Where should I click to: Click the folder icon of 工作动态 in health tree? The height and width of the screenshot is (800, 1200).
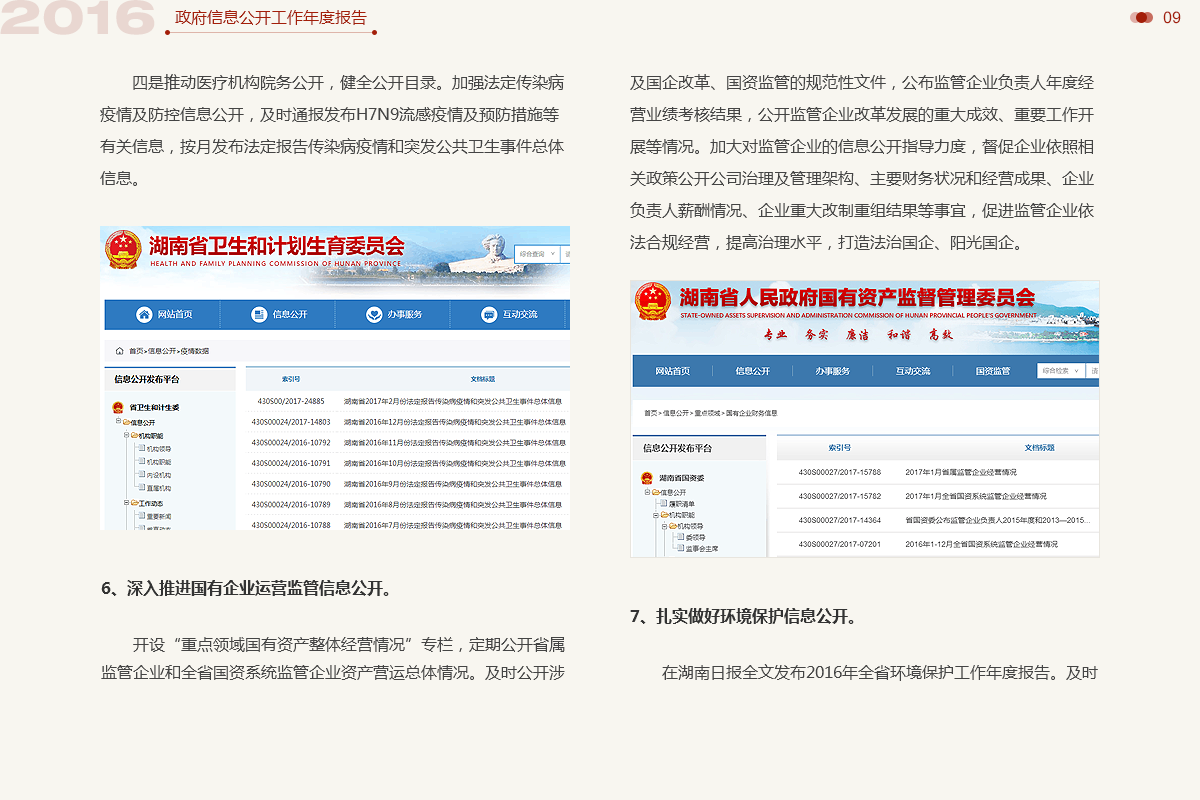pyautogui.click(x=134, y=502)
